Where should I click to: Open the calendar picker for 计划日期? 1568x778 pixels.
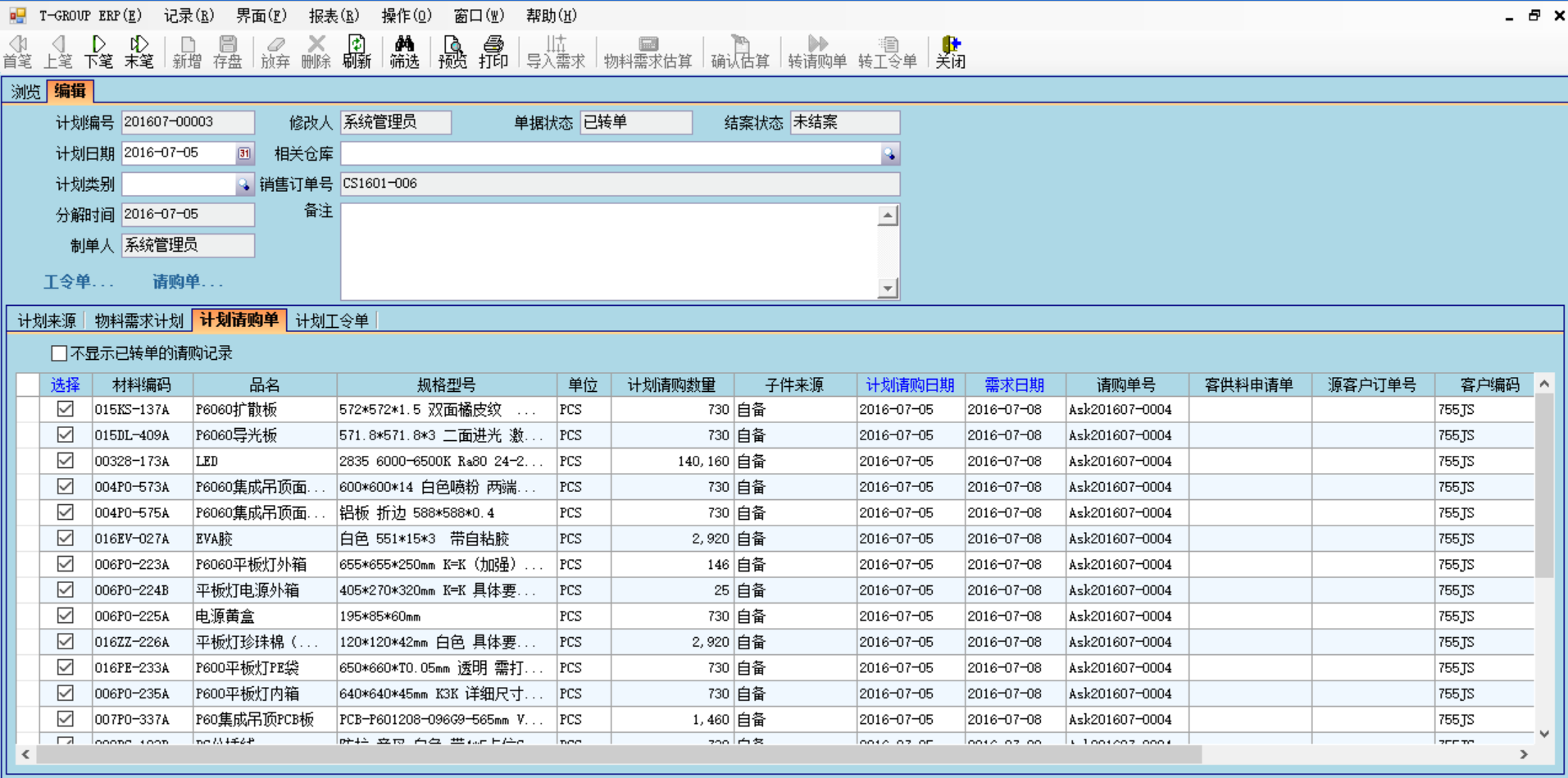(244, 153)
